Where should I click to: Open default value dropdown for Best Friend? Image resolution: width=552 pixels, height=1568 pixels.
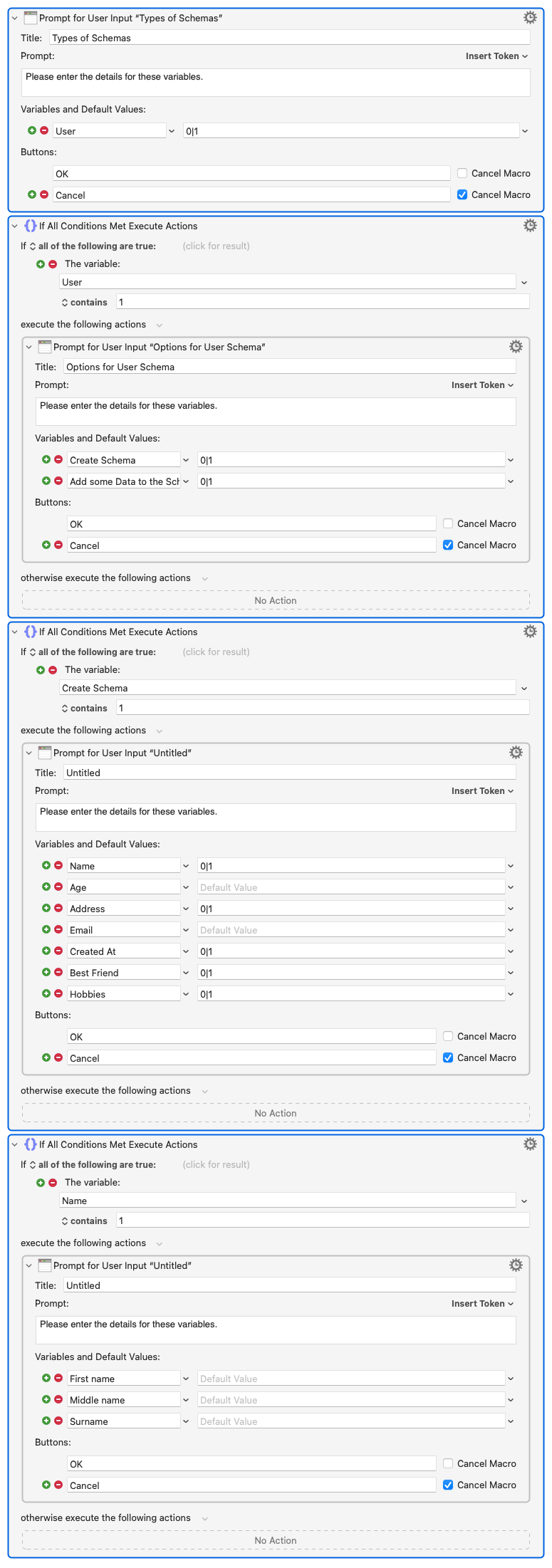[511, 973]
